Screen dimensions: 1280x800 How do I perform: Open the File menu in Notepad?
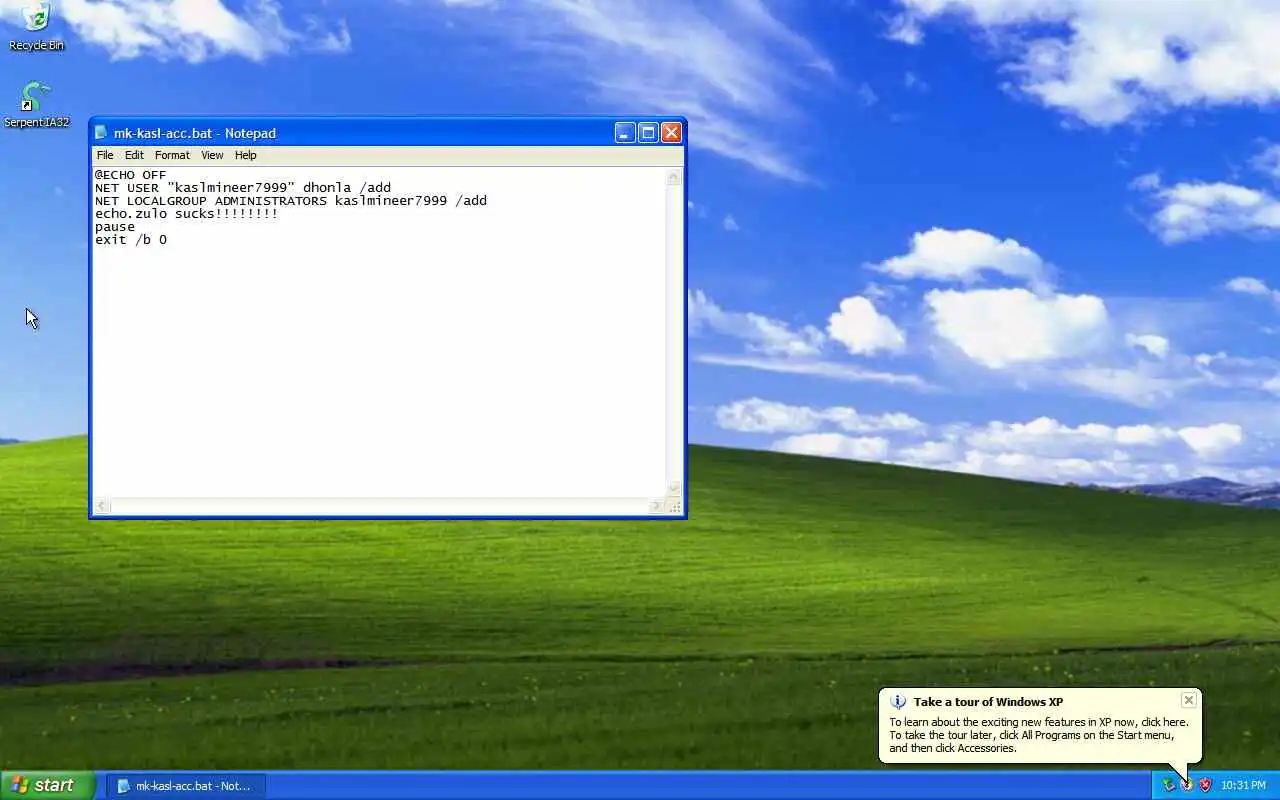(x=105, y=155)
